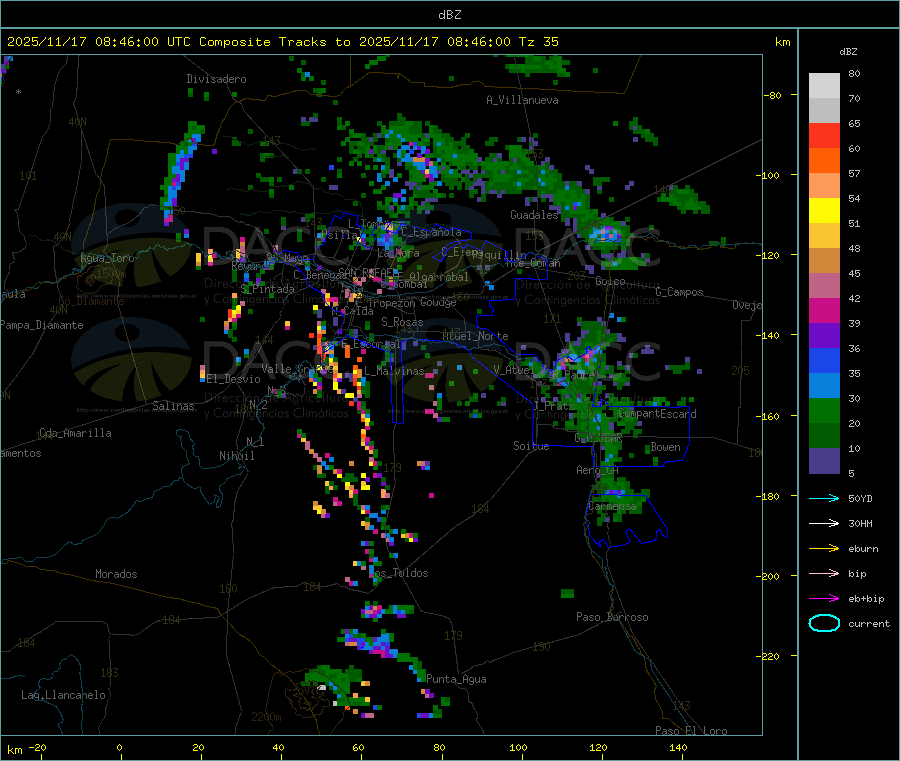Image resolution: width=900 pixels, height=761 pixels.
Task: Select the Cda_Amarilla label
Action: [75, 433]
